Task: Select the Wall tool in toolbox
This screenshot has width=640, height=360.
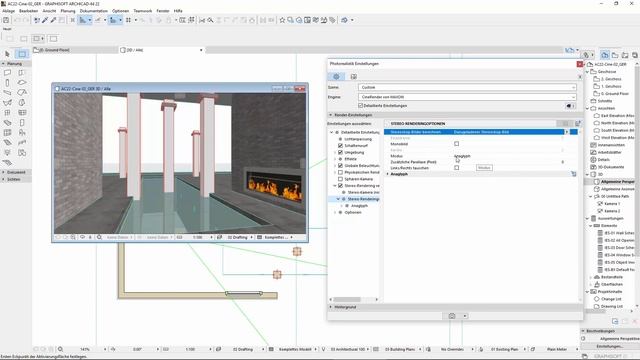Action: click(x=7, y=72)
